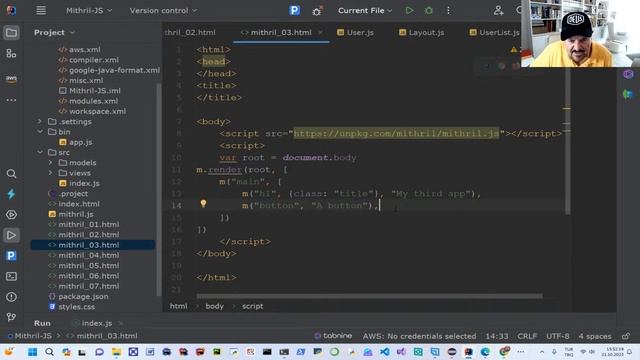Click the 4 spaces indent widget
This screenshot has height=360, width=640.
[595, 336]
